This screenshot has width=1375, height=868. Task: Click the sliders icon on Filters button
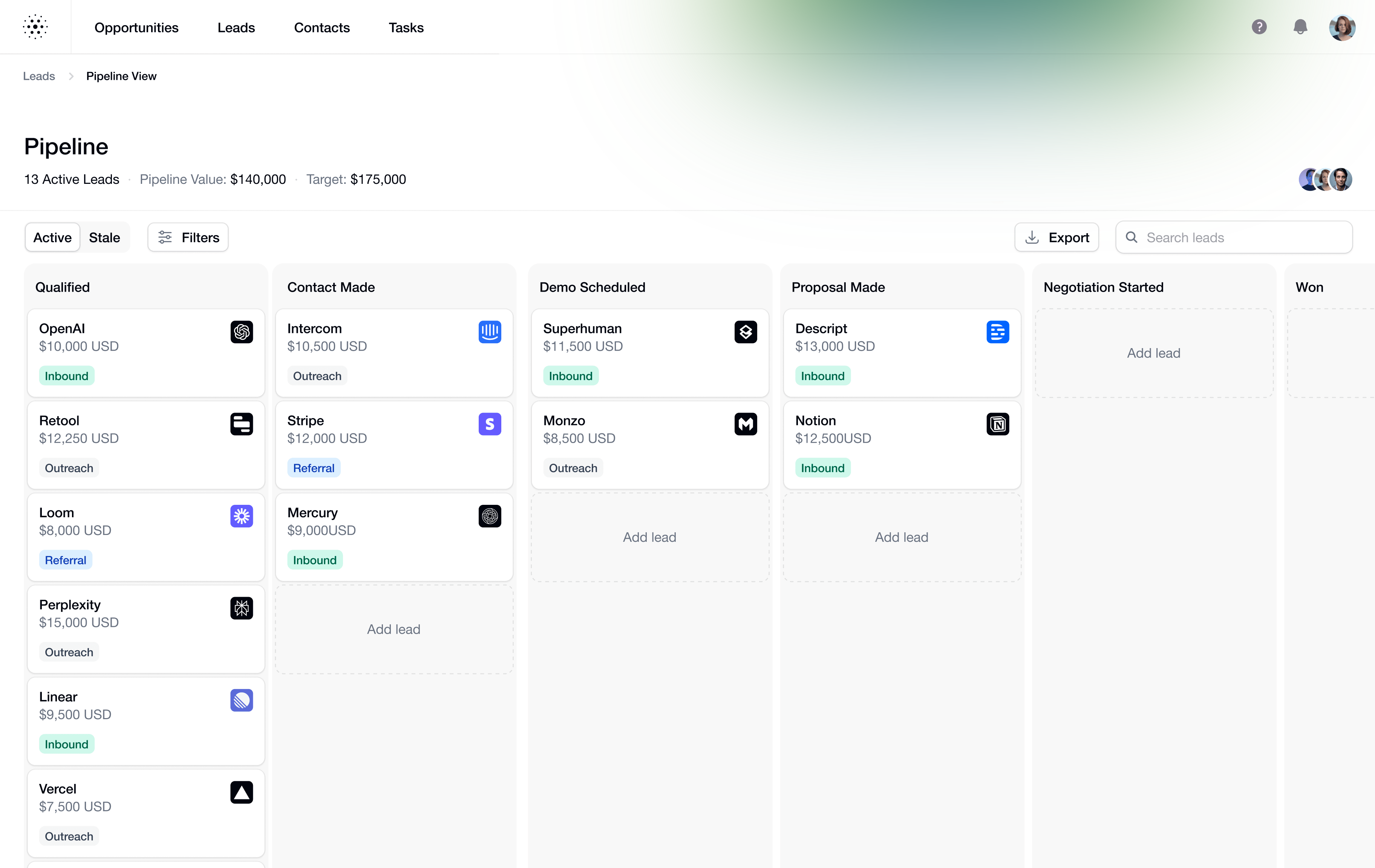click(x=165, y=237)
